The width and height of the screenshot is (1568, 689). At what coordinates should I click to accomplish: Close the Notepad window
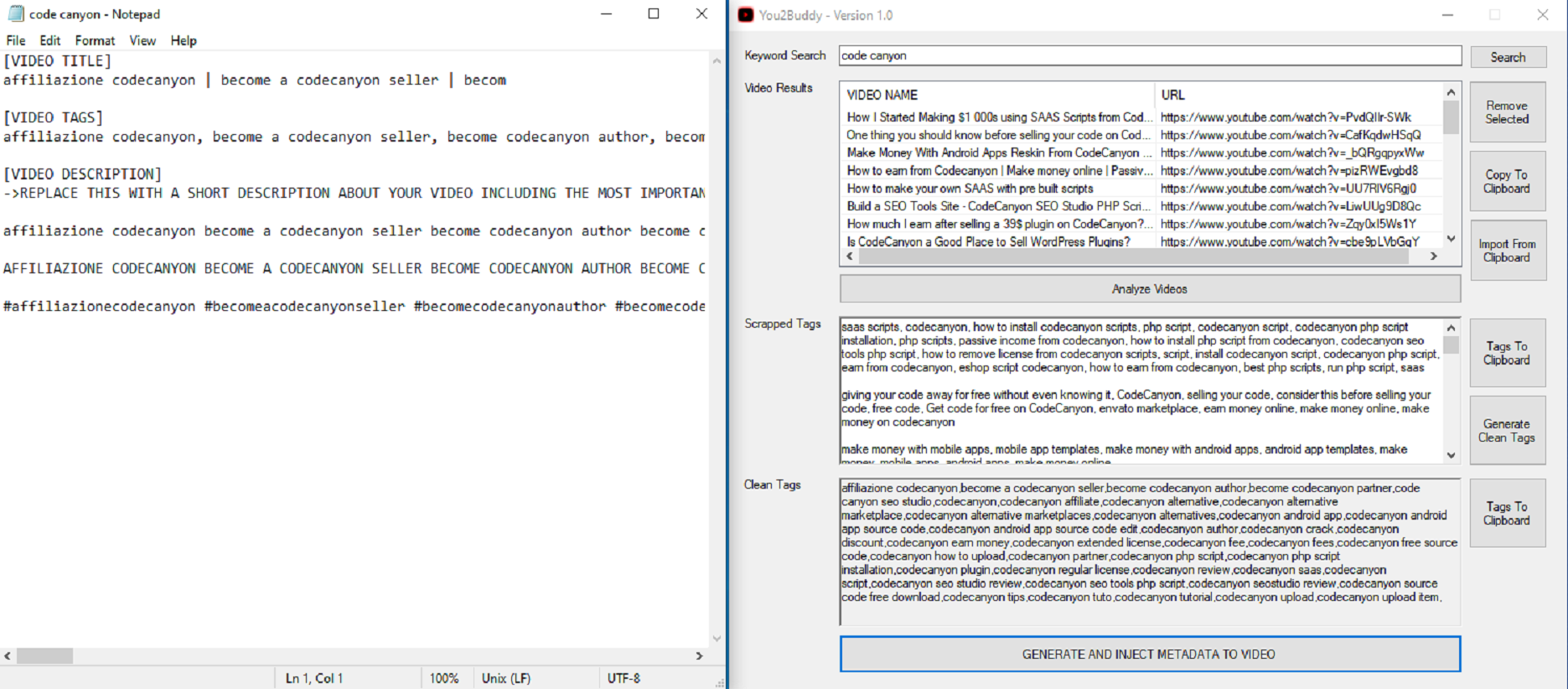point(702,14)
